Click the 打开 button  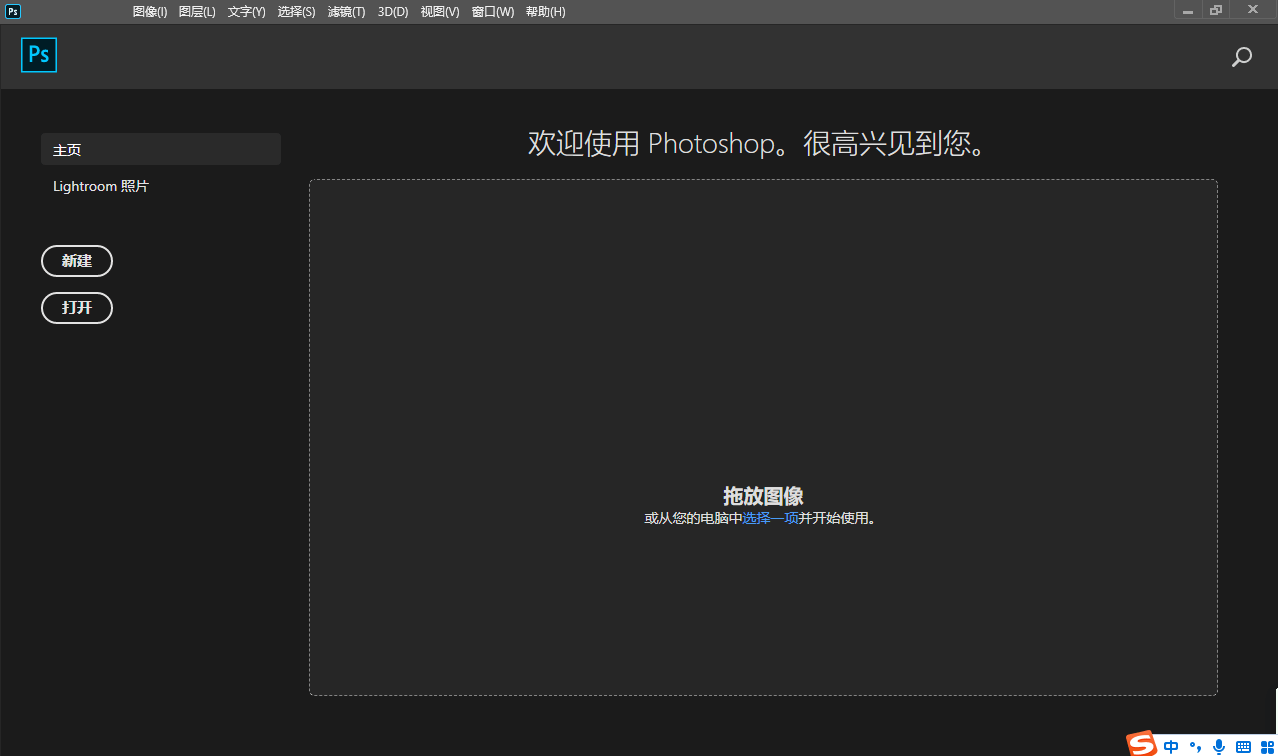(77, 308)
